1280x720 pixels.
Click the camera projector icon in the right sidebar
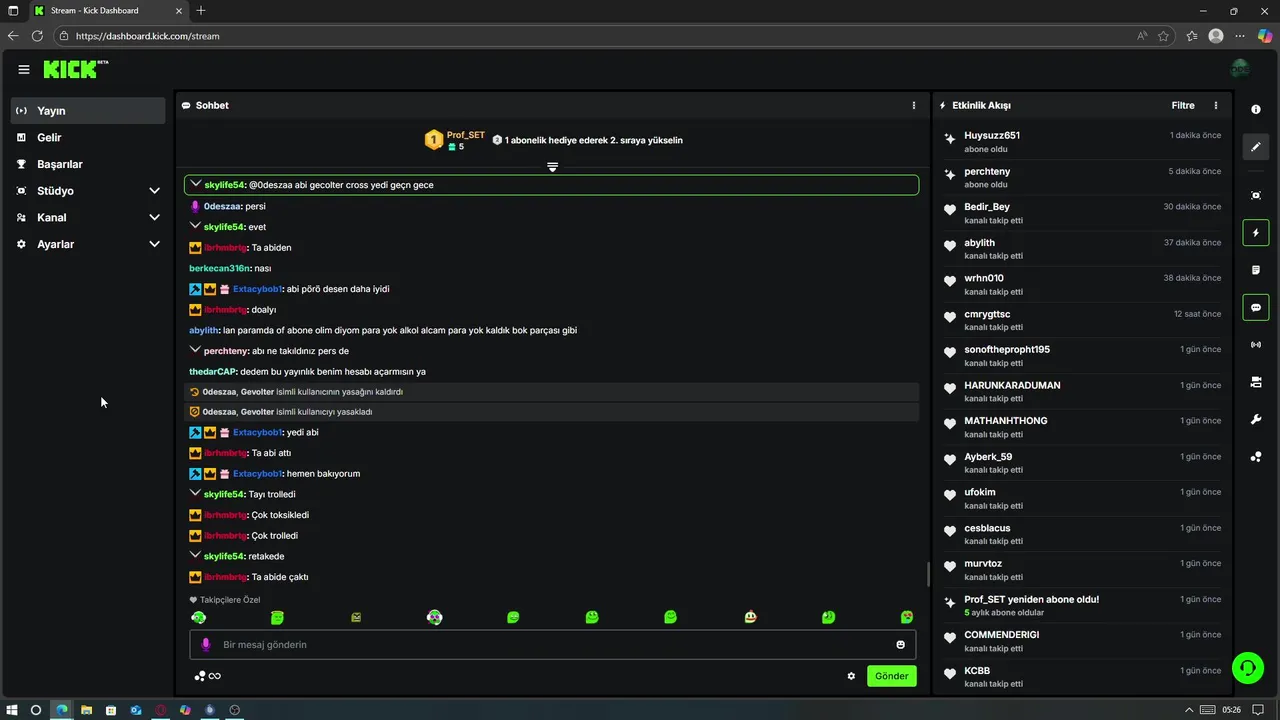pos(1256,382)
